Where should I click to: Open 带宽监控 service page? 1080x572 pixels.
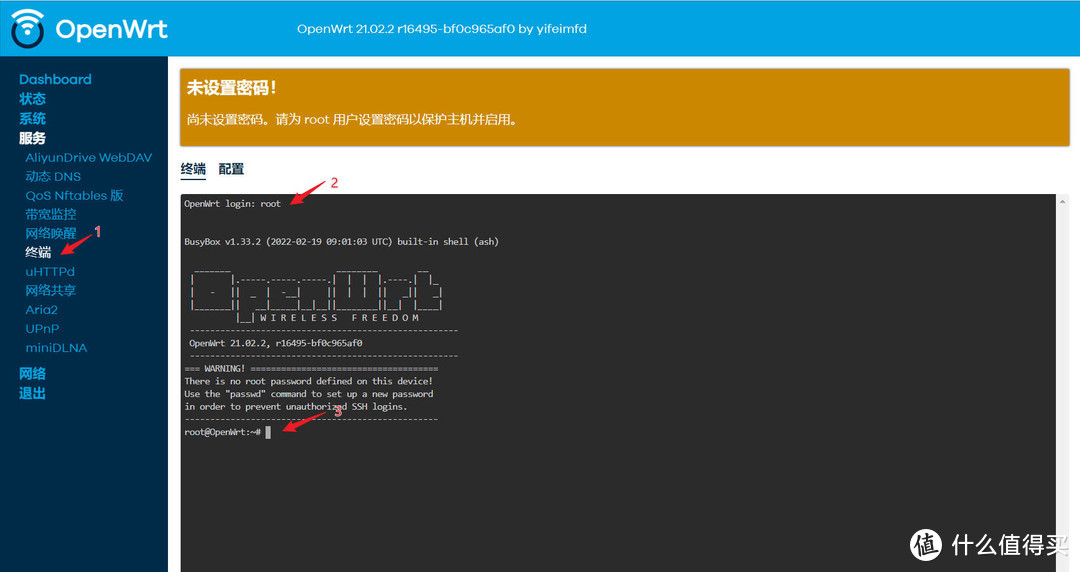[51, 214]
